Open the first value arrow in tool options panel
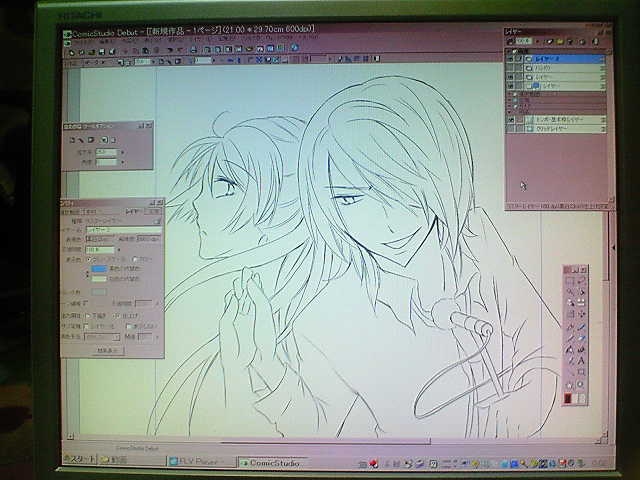Viewport: 640px width, 480px height. pos(122,152)
